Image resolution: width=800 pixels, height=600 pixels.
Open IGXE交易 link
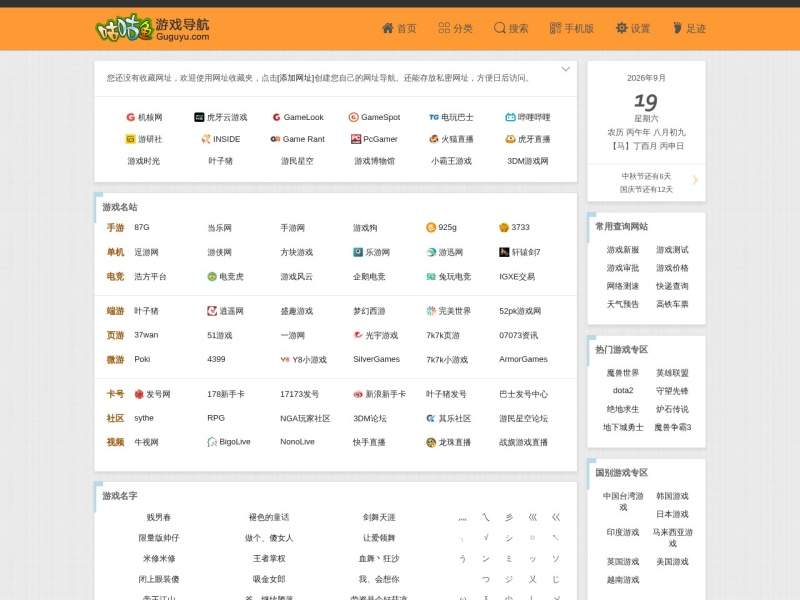tap(517, 277)
